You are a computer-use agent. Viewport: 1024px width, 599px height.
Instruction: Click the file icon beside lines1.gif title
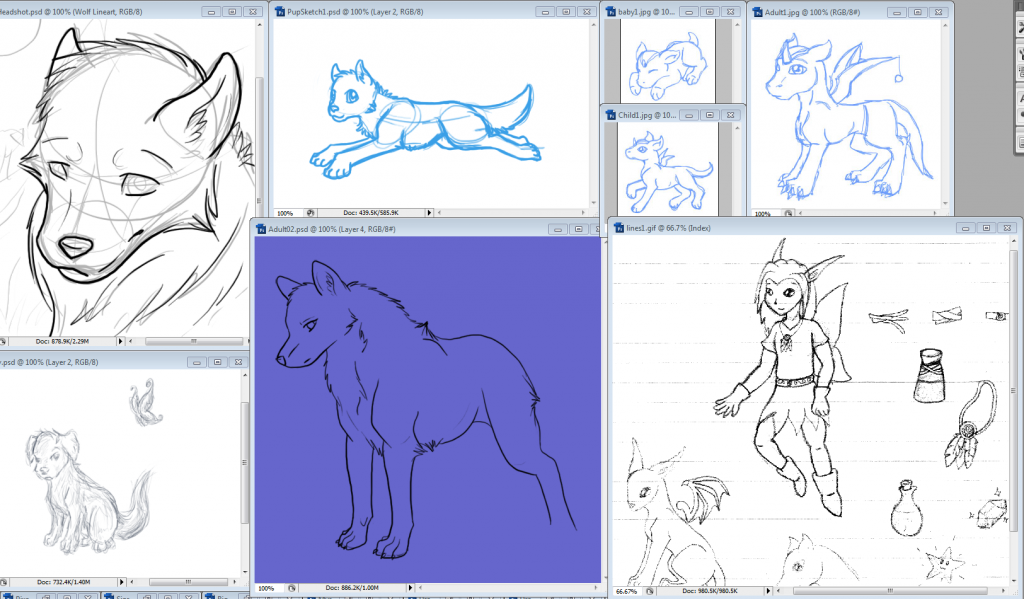[x=617, y=228]
